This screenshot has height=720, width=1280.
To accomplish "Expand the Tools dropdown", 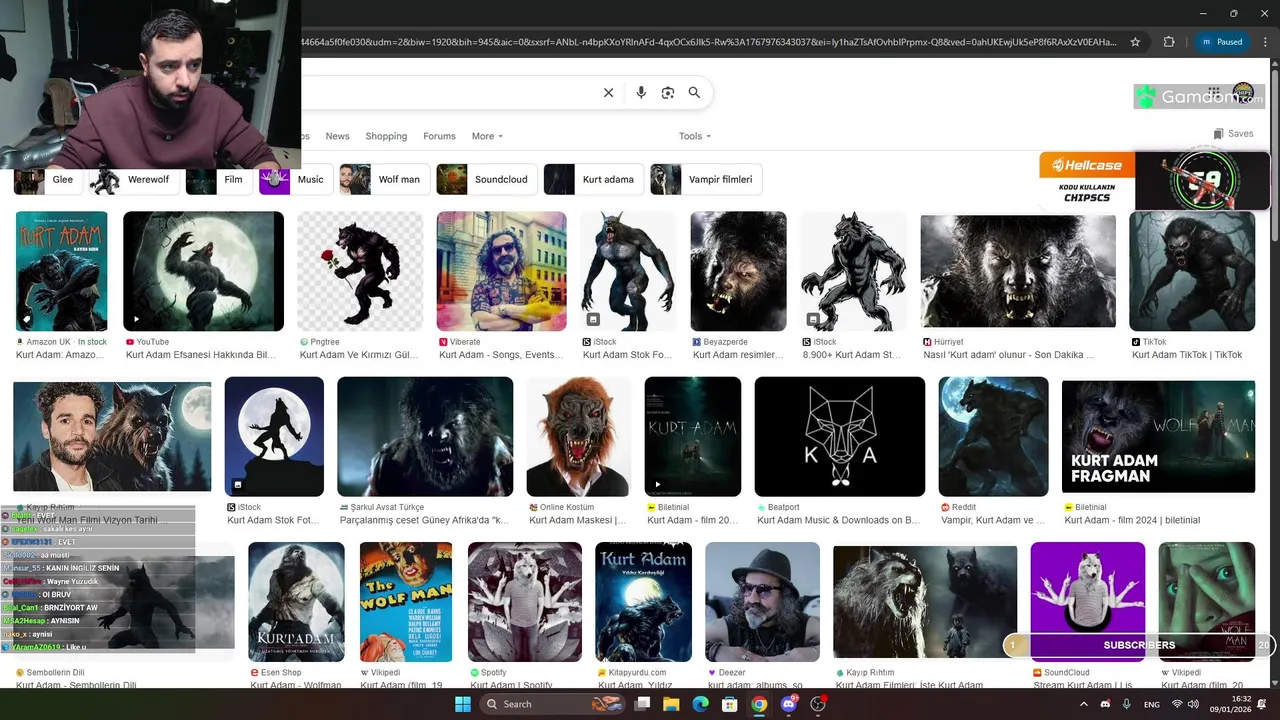I will coord(695,136).
